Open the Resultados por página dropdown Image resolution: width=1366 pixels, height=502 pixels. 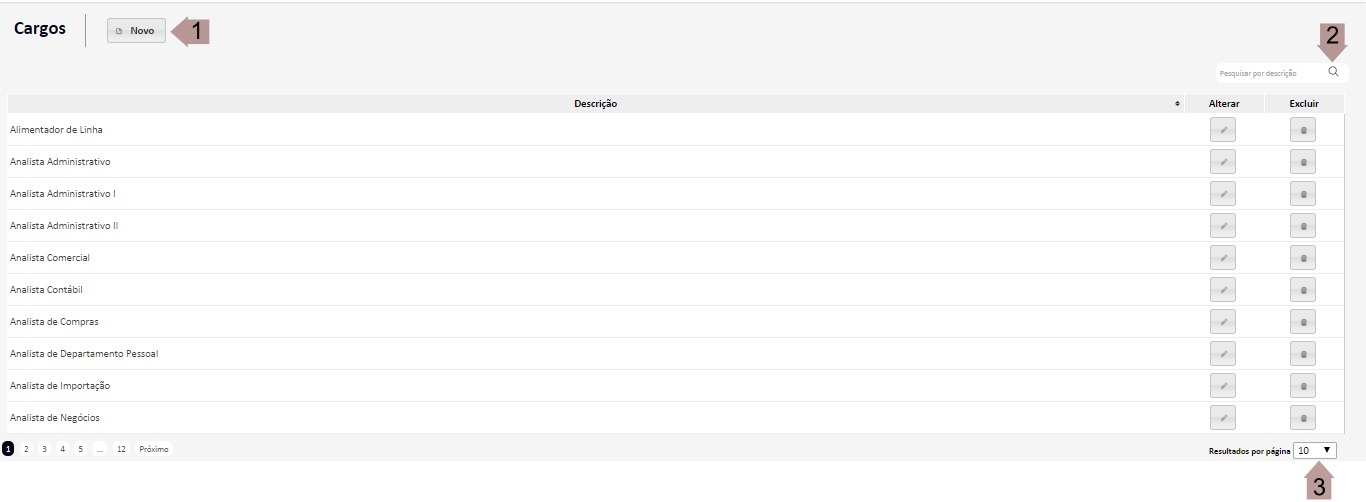(x=1315, y=451)
